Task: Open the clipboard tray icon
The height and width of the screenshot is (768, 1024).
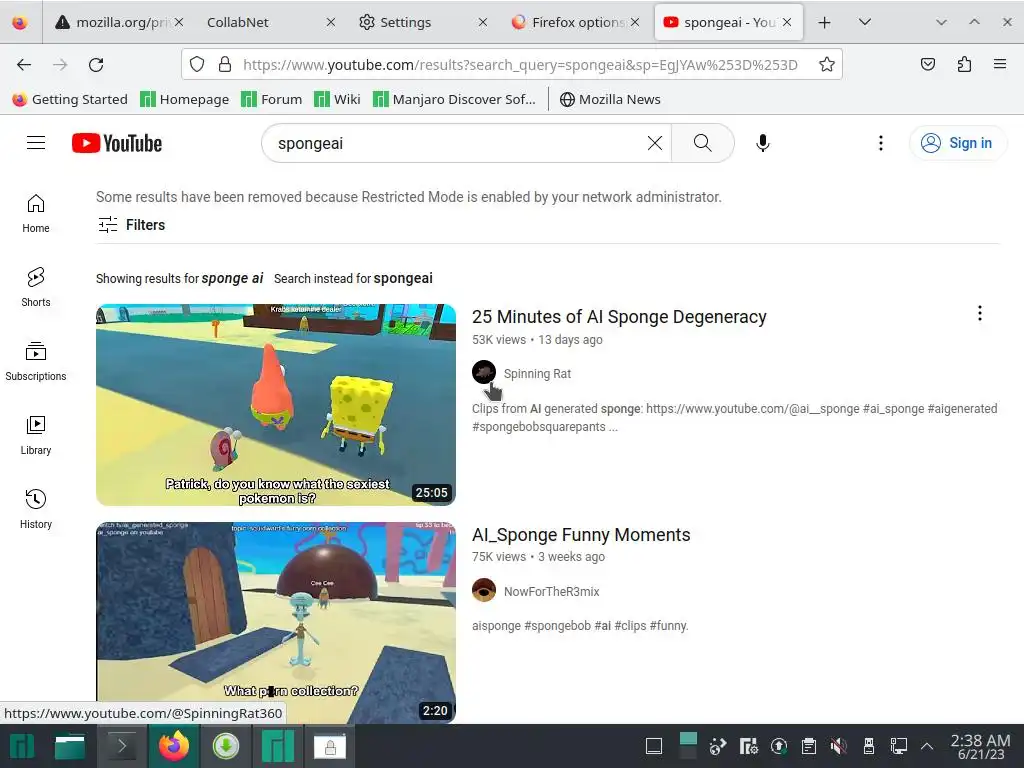Action: [x=808, y=746]
